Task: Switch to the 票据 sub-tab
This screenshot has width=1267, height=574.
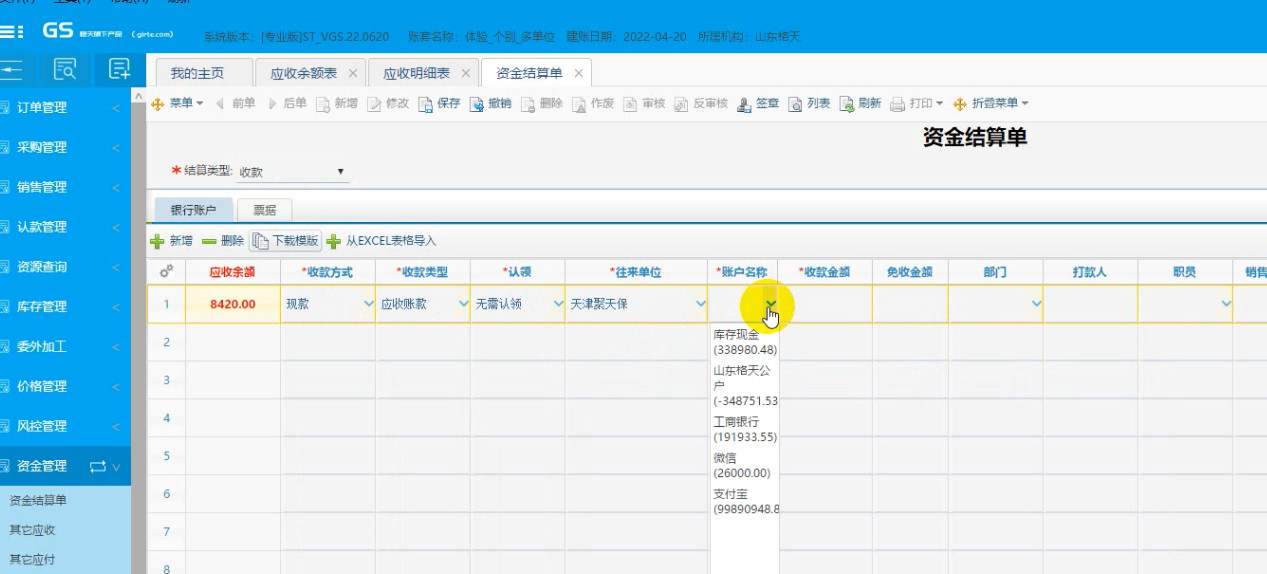Action: [x=265, y=210]
